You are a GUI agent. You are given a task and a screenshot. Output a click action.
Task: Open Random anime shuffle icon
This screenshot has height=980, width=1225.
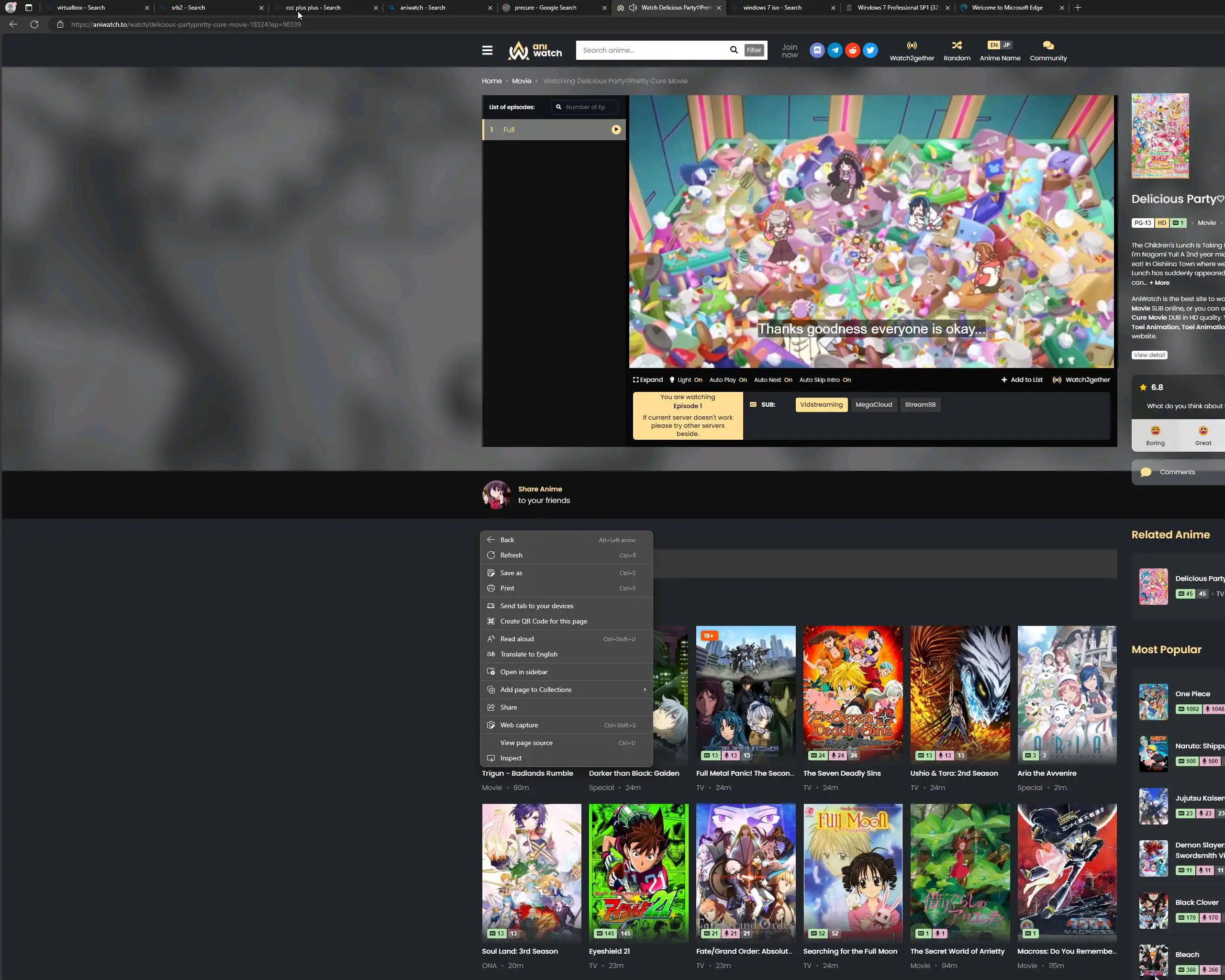click(956, 45)
